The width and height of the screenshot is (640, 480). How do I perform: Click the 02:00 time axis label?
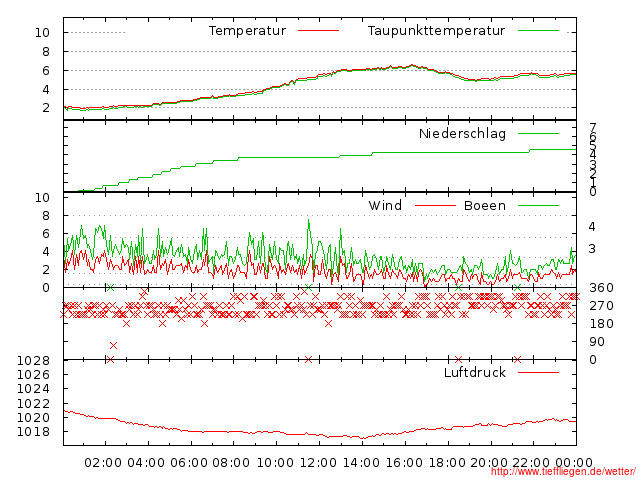[103, 463]
